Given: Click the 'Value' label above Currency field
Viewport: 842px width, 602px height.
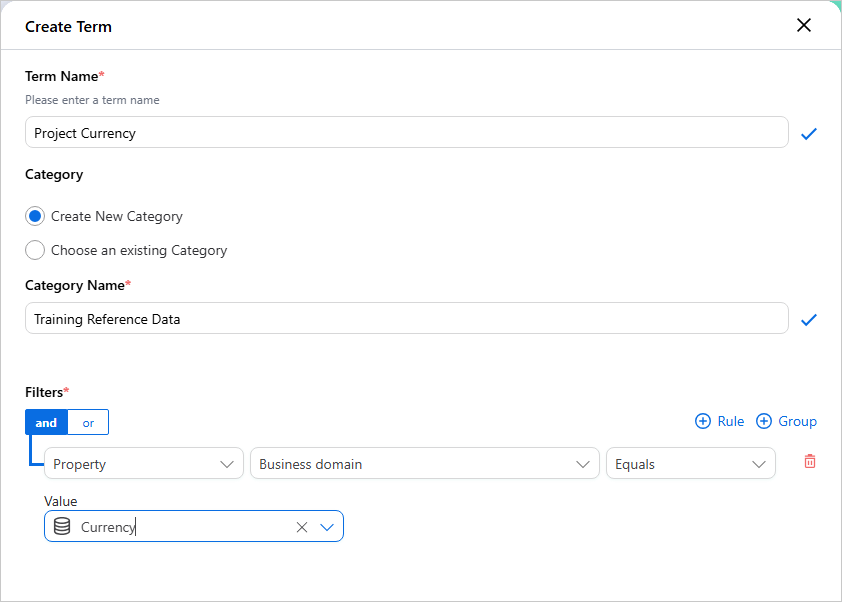Looking at the screenshot, I should pyautogui.click(x=61, y=501).
